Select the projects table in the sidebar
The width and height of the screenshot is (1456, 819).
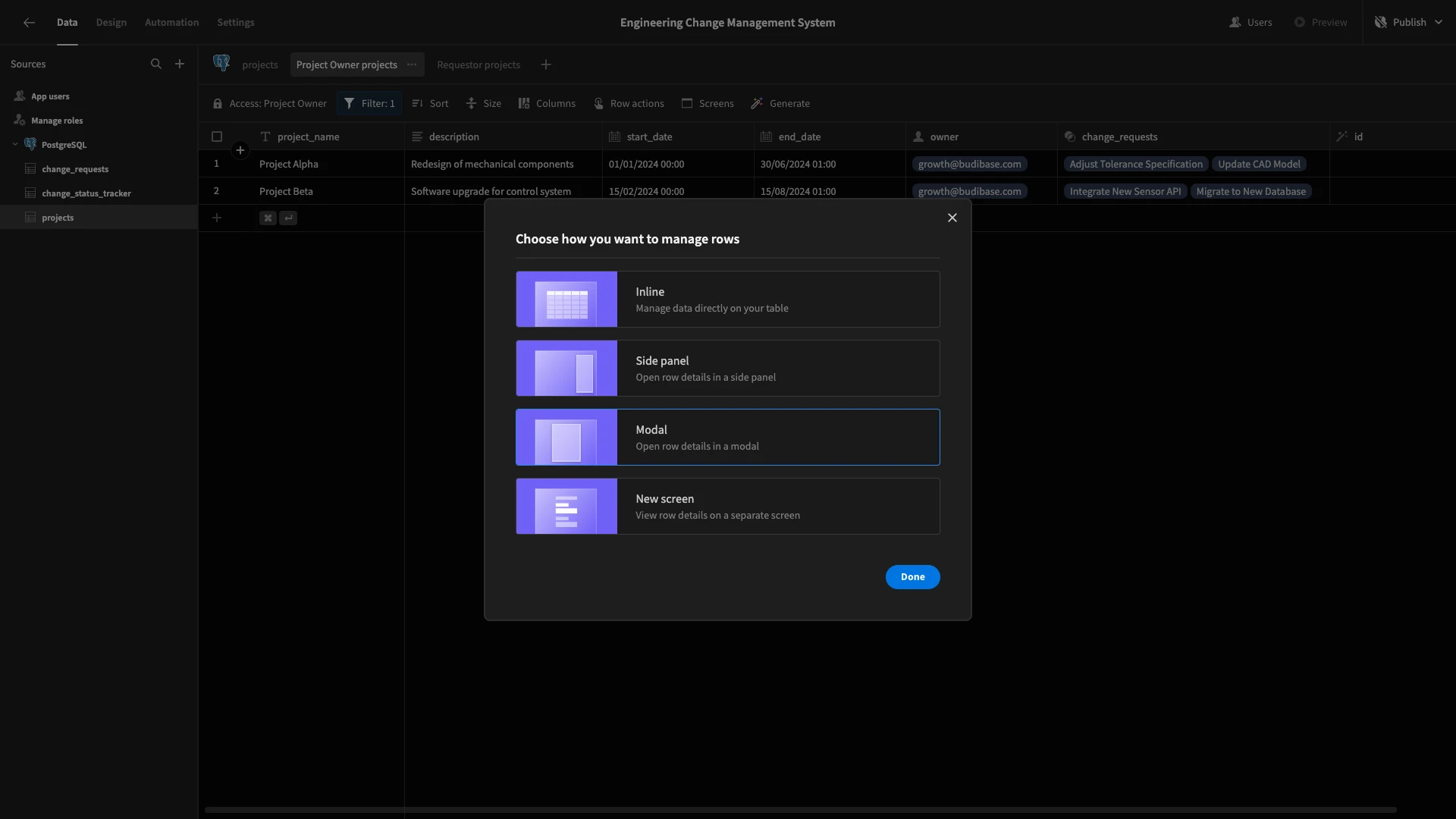(99, 218)
